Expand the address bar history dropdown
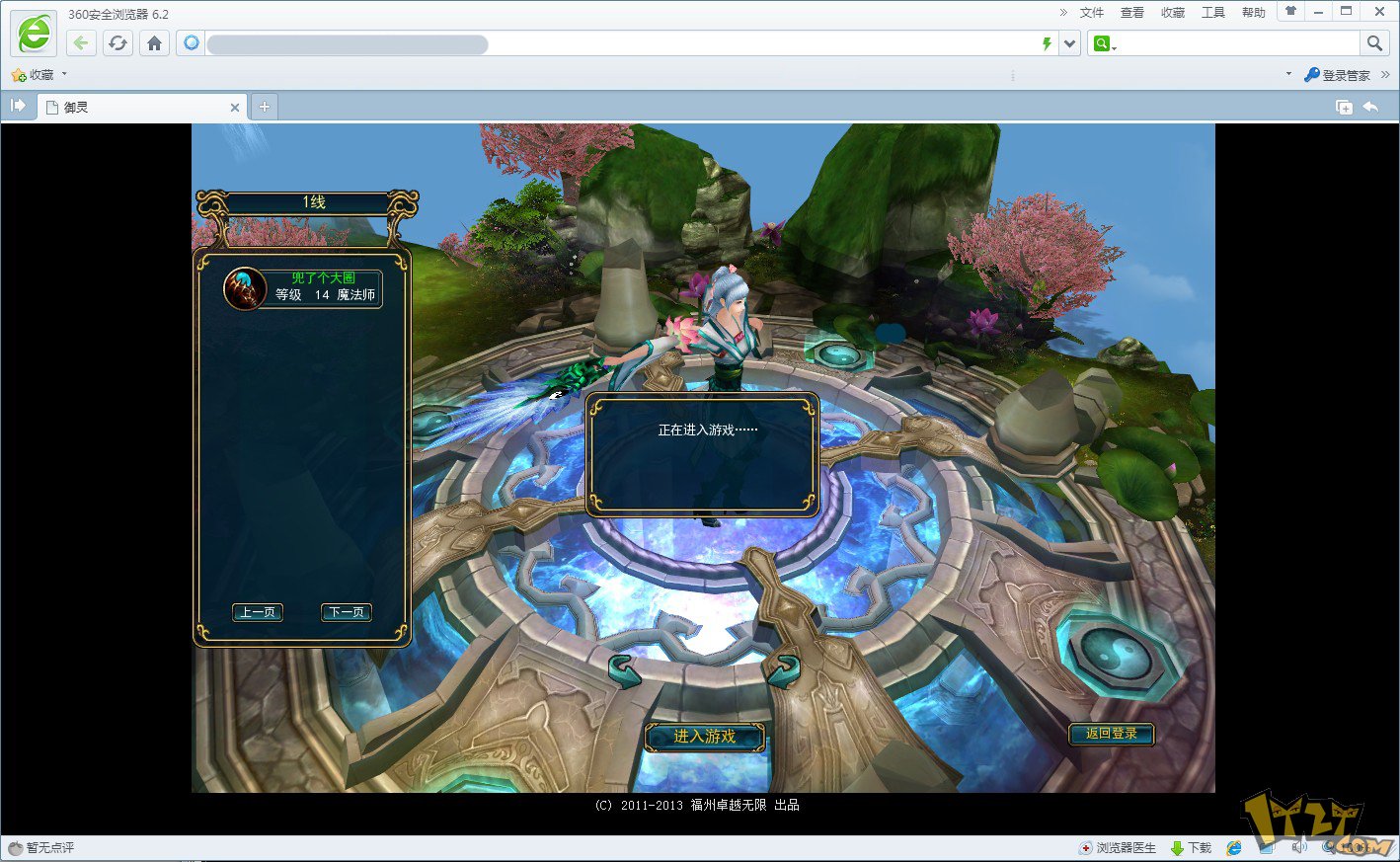The image size is (1400, 862). click(x=1070, y=43)
